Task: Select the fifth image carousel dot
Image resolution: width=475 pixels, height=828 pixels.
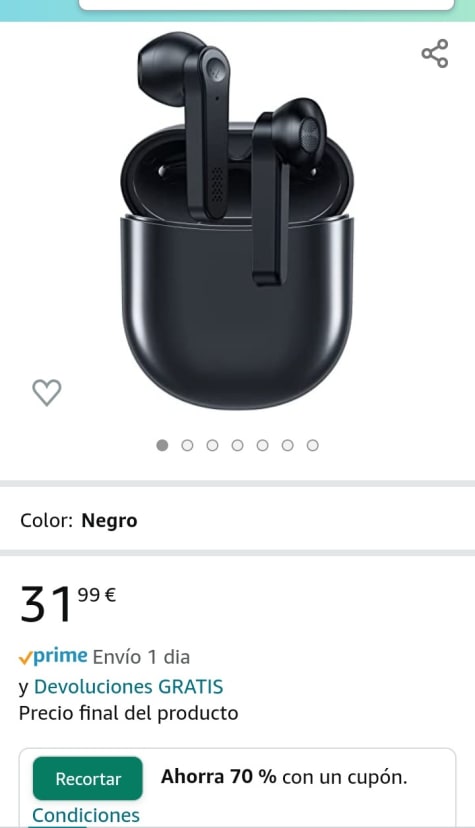Action: click(x=262, y=445)
